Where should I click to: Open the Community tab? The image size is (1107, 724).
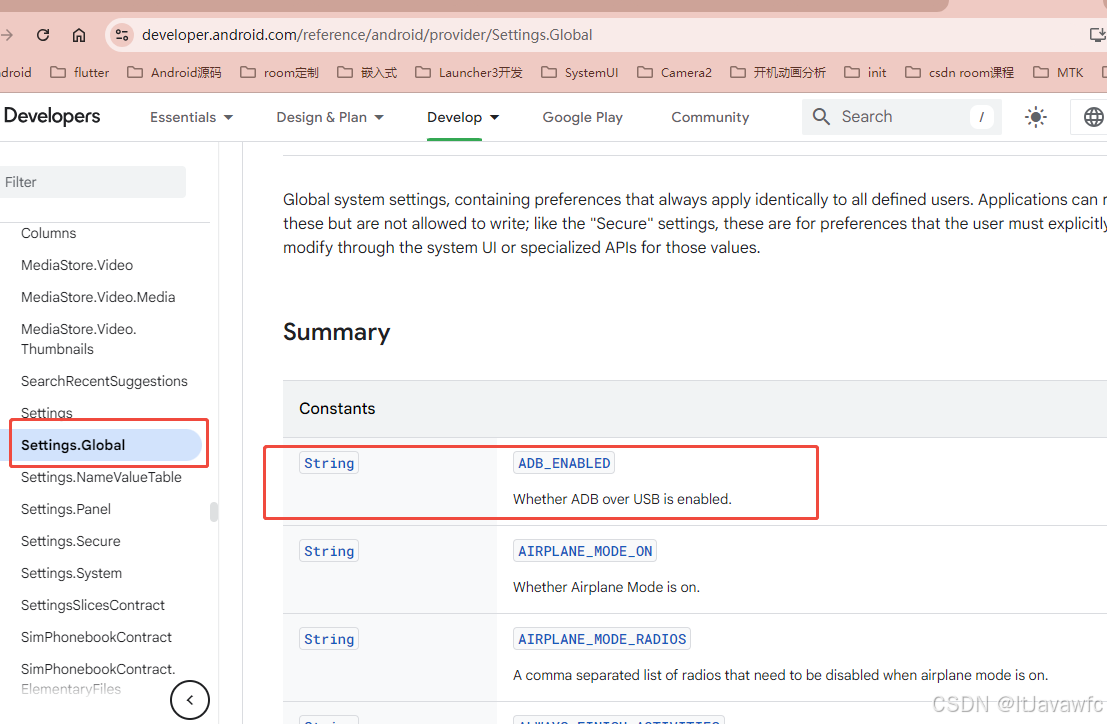pos(710,117)
